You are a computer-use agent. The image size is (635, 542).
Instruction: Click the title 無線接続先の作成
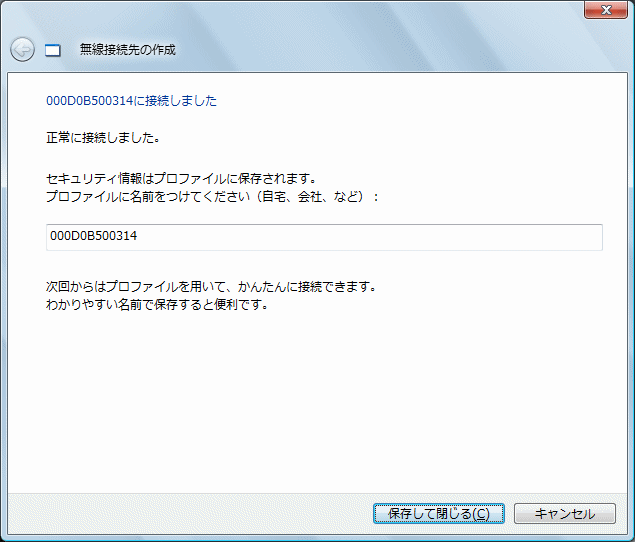128,50
